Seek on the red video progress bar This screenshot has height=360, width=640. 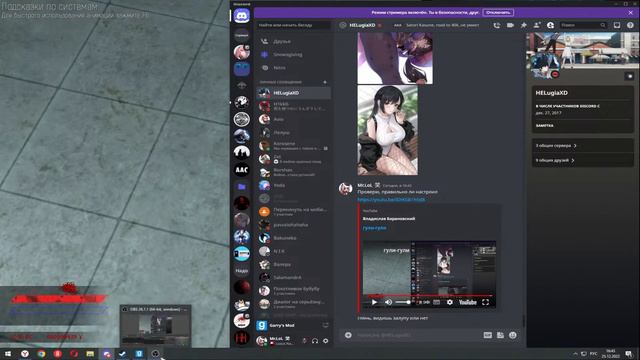429,296
